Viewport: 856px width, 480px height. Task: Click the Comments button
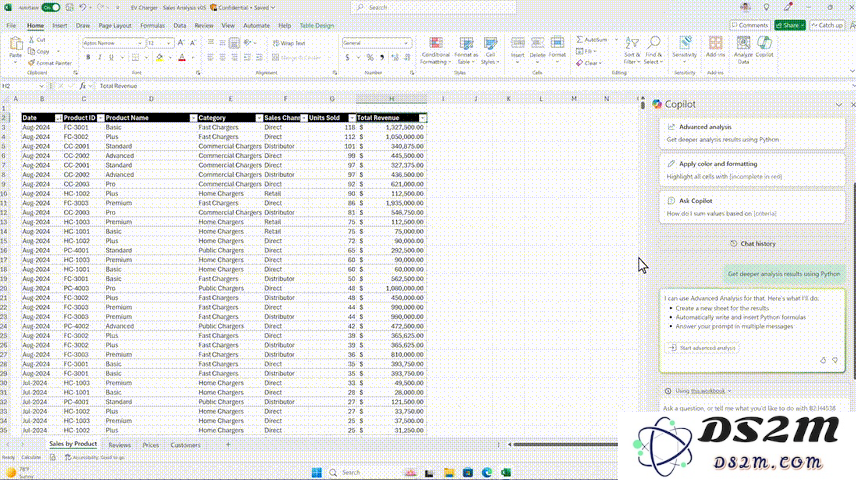tap(750, 25)
